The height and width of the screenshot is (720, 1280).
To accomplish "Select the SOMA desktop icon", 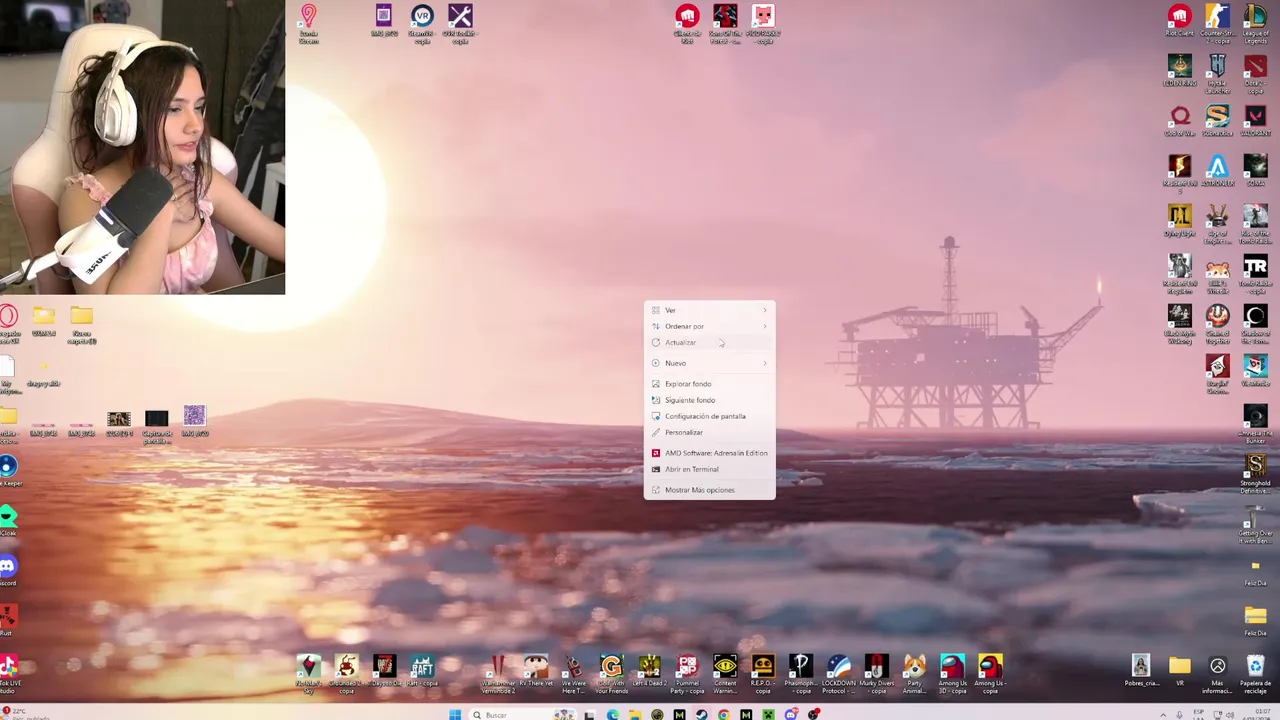I will [x=1255, y=171].
